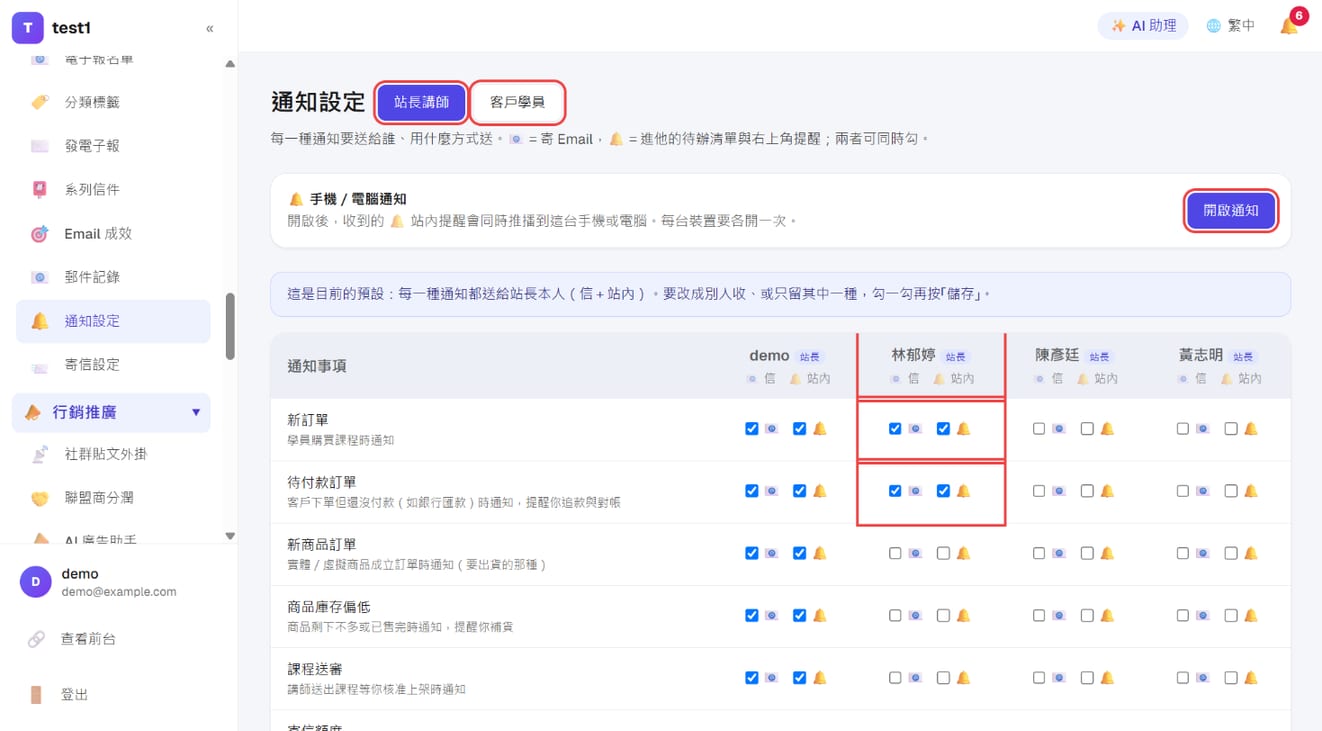1322x731 pixels.
Task: Click the sidebar scrollbar thumb
Action: (x=230, y=326)
